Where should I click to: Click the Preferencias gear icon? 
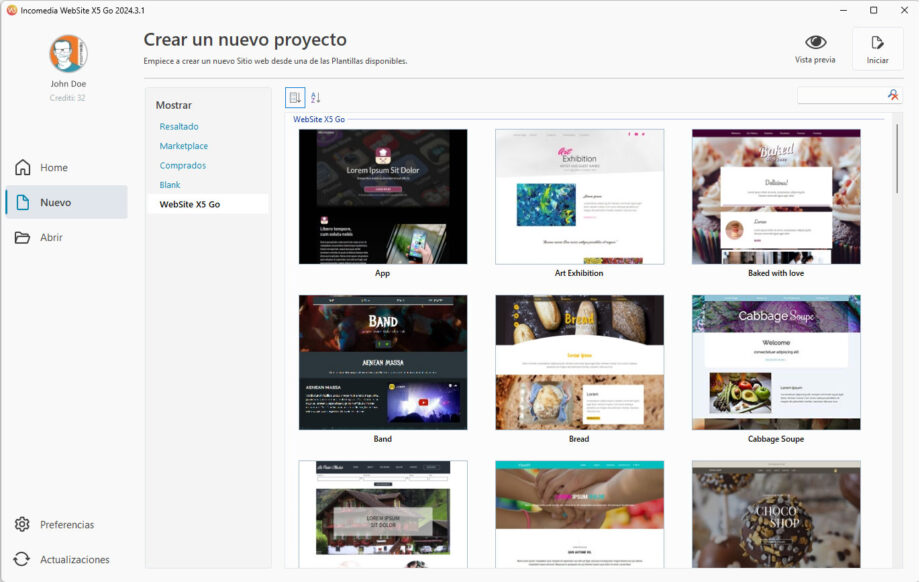(x=22, y=524)
